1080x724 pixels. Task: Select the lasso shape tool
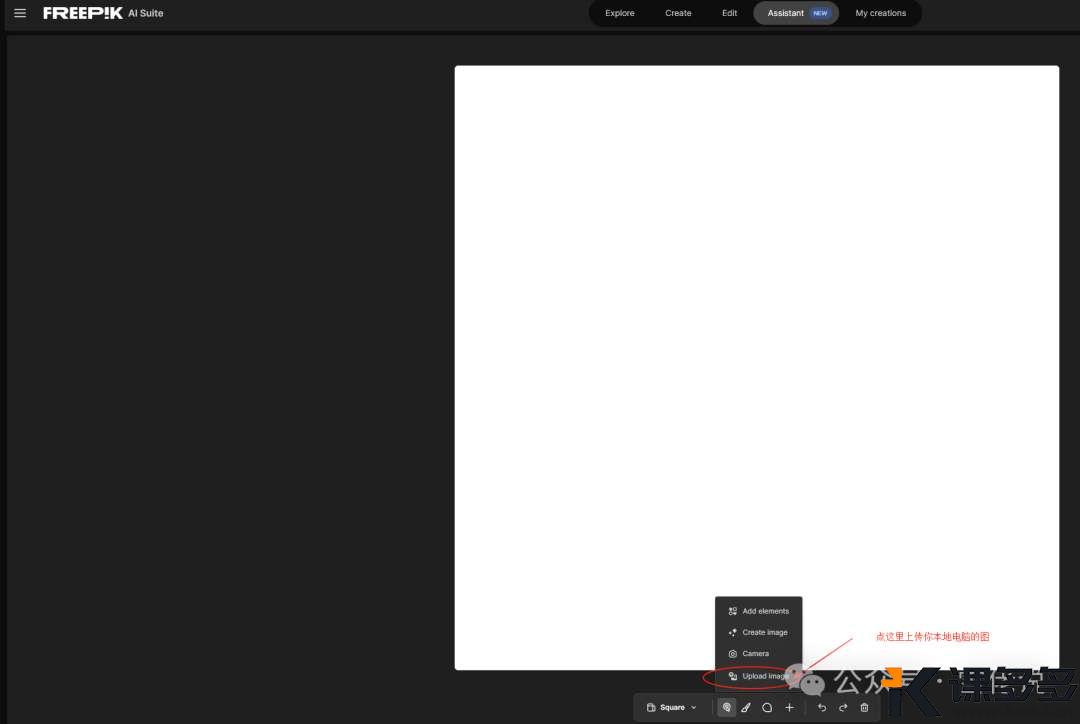(x=767, y=707)
